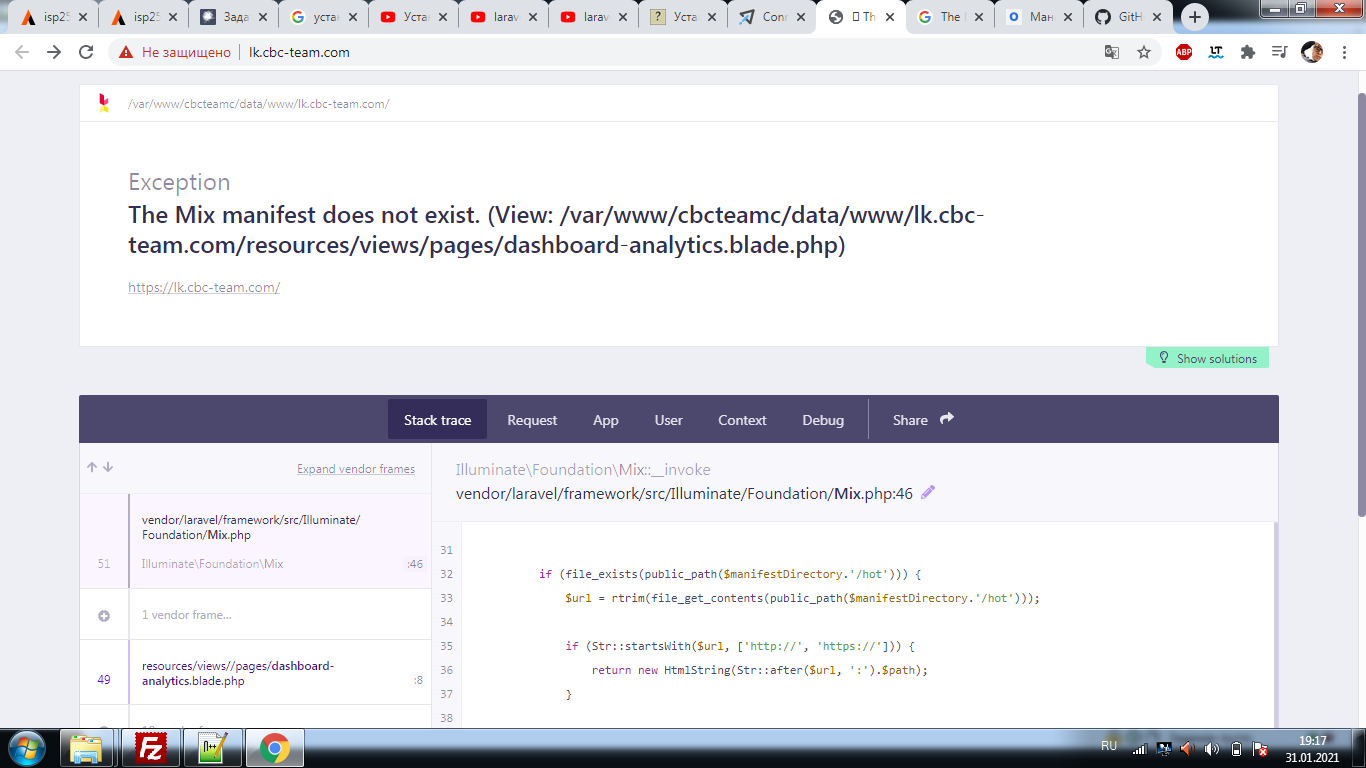Open the media control playlist icon
Viewport: 1366px width, 768px height.
click(1279, 52)
